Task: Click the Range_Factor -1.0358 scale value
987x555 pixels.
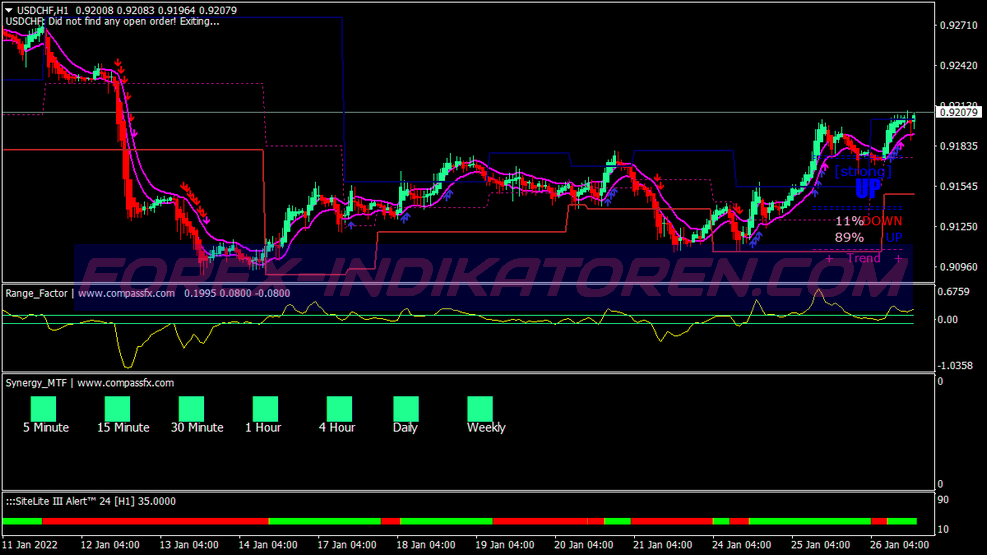Action: pyautogui.click(x=955, y=366)
